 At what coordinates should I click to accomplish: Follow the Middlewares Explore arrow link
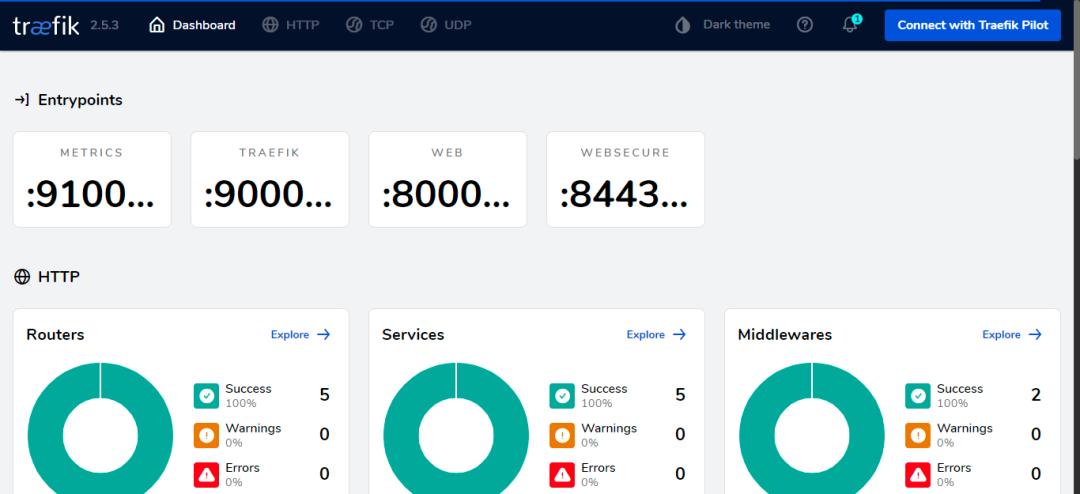click(1012, 335)
